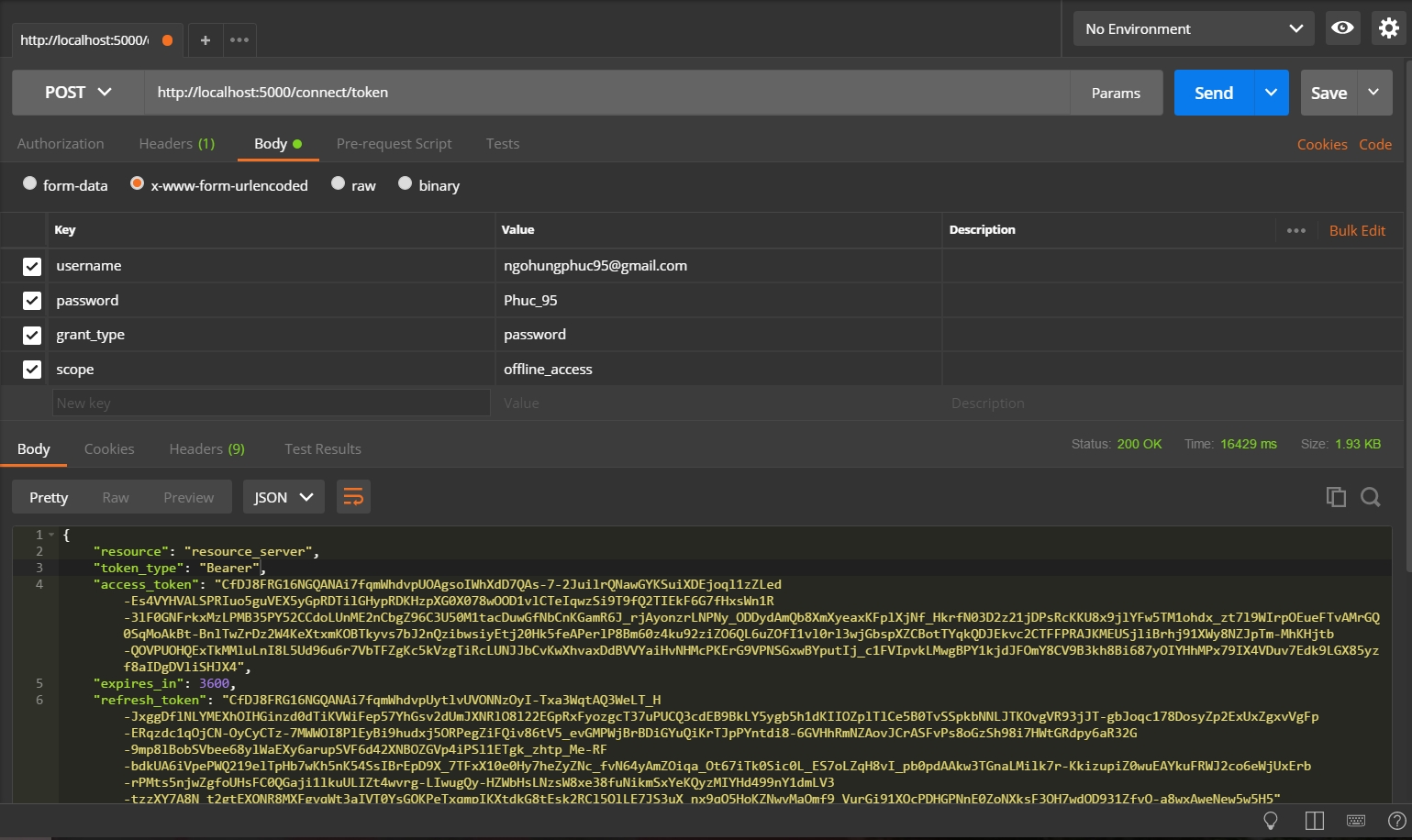Open the JSON format dropdown
Viewport: 1412px width, 840px height.
click(x=283, y=497)
